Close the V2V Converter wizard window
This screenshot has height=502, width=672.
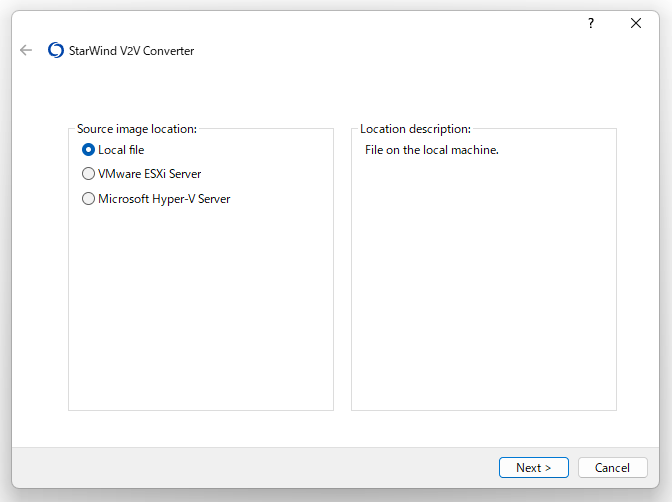636,23
